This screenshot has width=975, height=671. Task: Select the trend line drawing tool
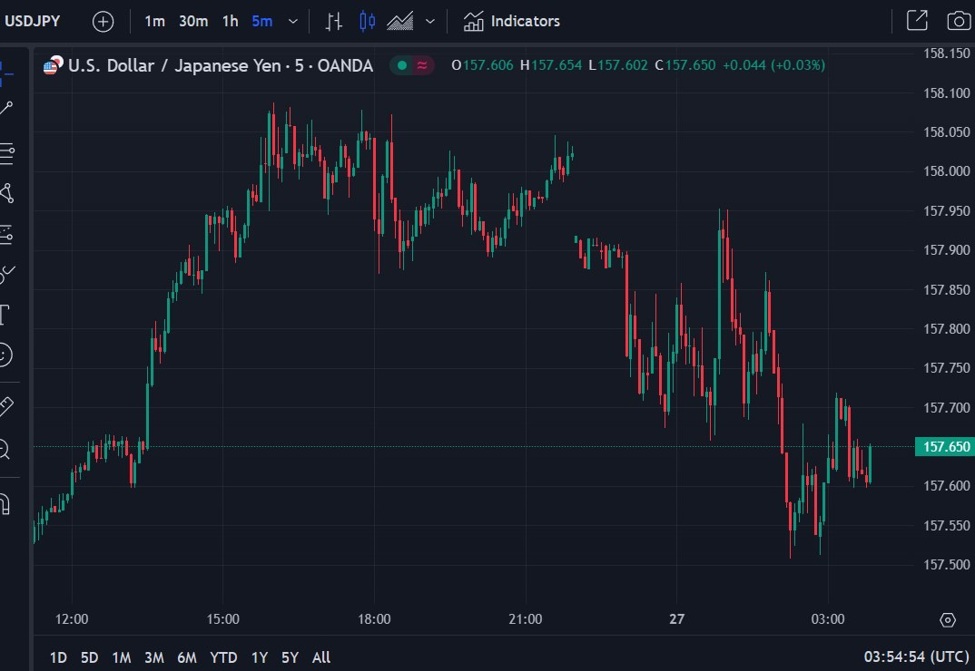click(6, 109)
